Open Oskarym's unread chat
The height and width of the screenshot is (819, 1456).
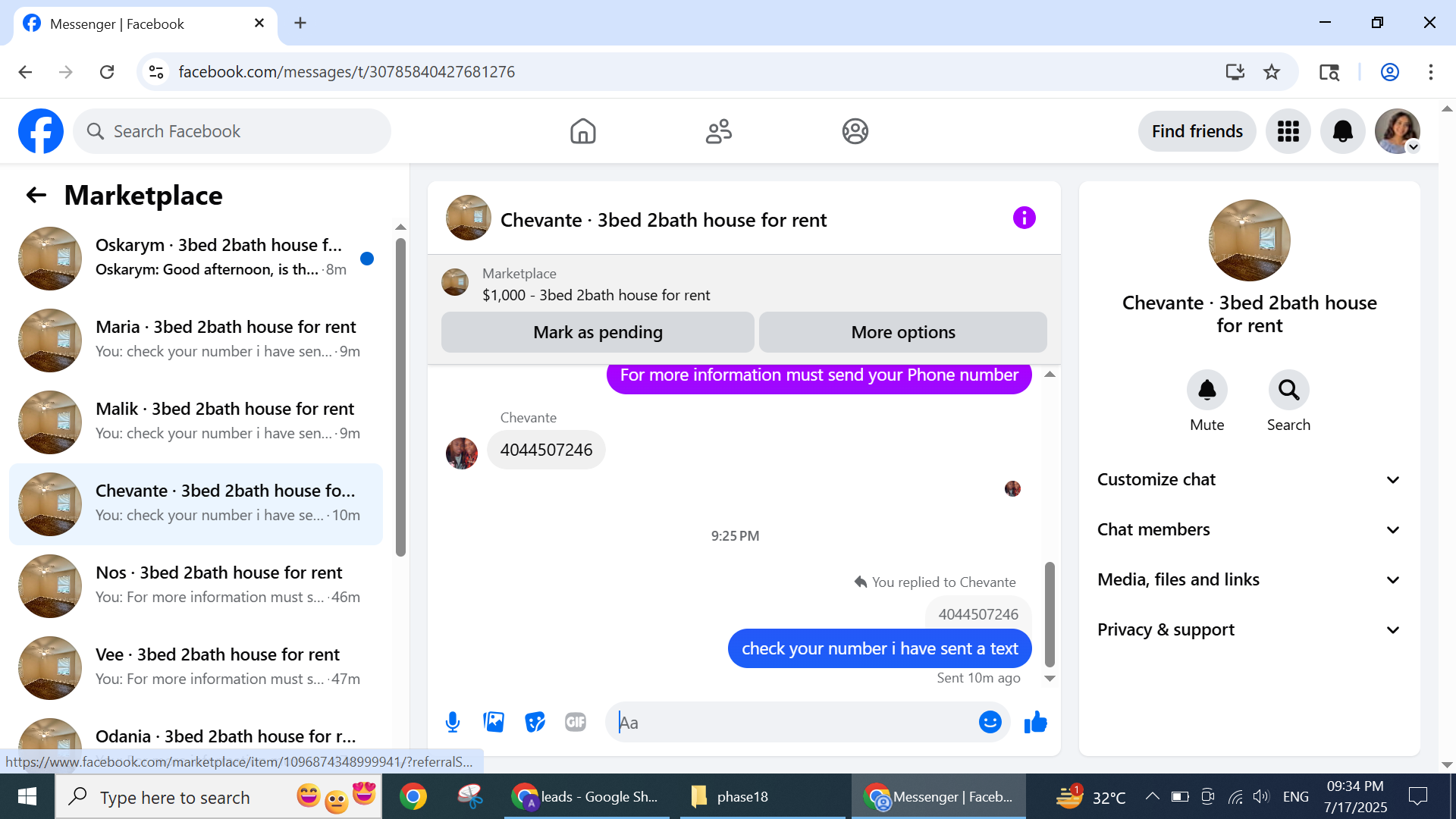click(196, 258)
